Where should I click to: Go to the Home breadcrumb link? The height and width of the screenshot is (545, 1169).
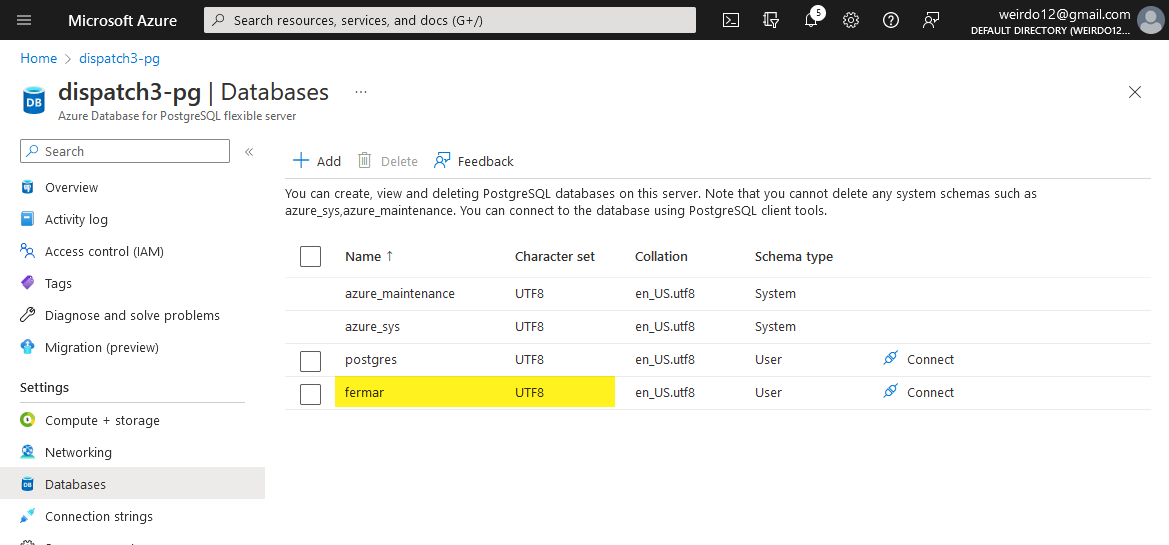coord(39,59)
